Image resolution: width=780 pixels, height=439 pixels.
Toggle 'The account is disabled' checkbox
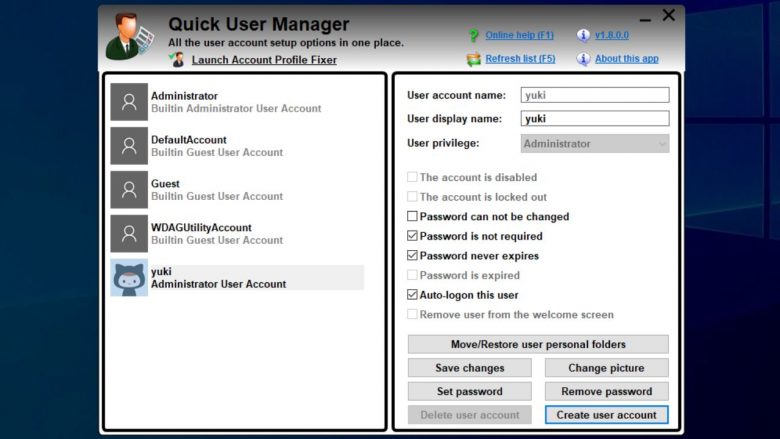pyautogui.click(x=412, y=177)
